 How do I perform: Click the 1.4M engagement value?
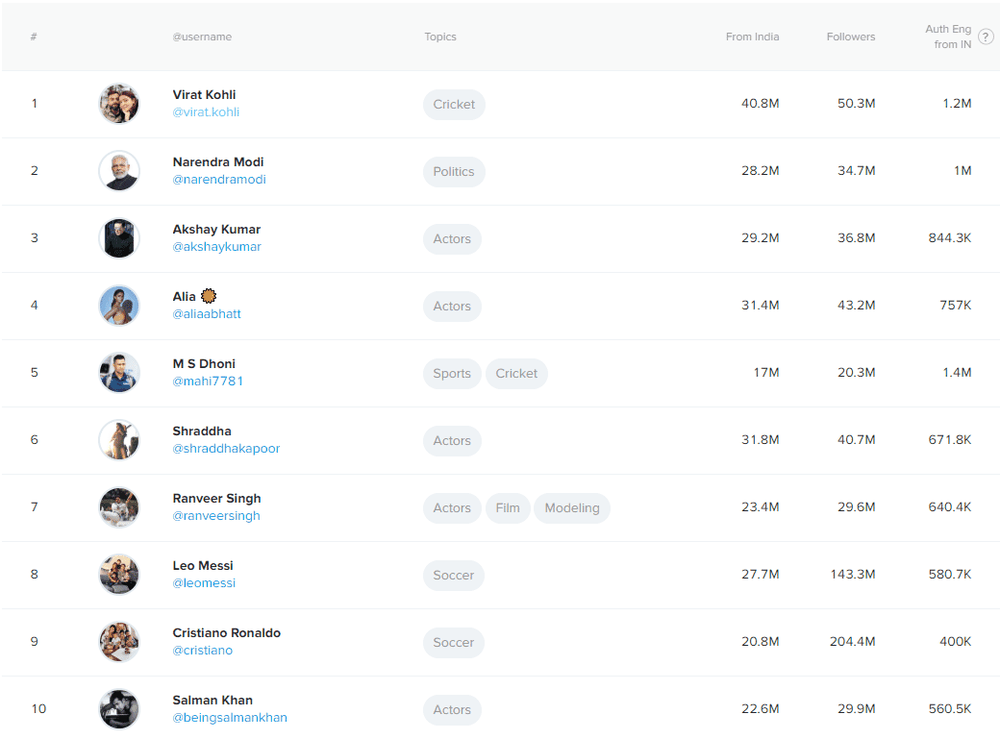tap(957, 373)
